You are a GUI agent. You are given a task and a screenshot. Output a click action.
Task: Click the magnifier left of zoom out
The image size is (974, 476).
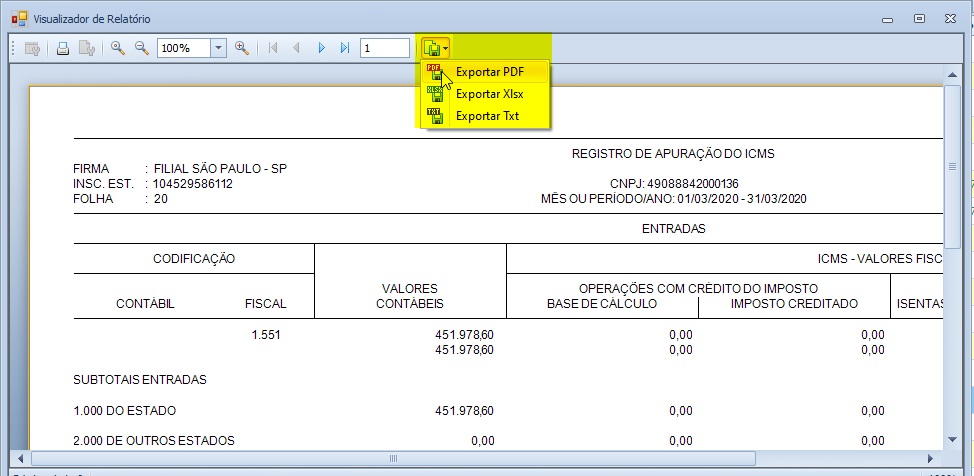(x=117, y=48)
